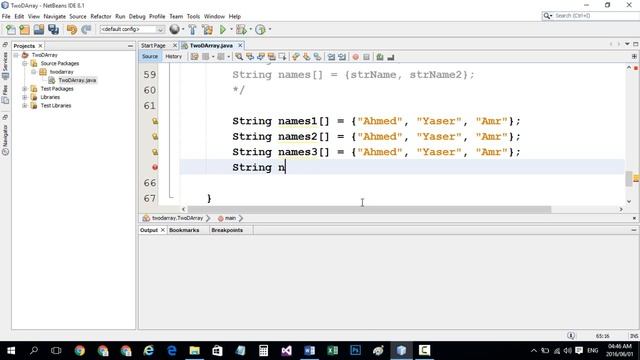Click the New File toolbar icon
640x360 pixels.
pyautogui.click(x=11, y=29)
